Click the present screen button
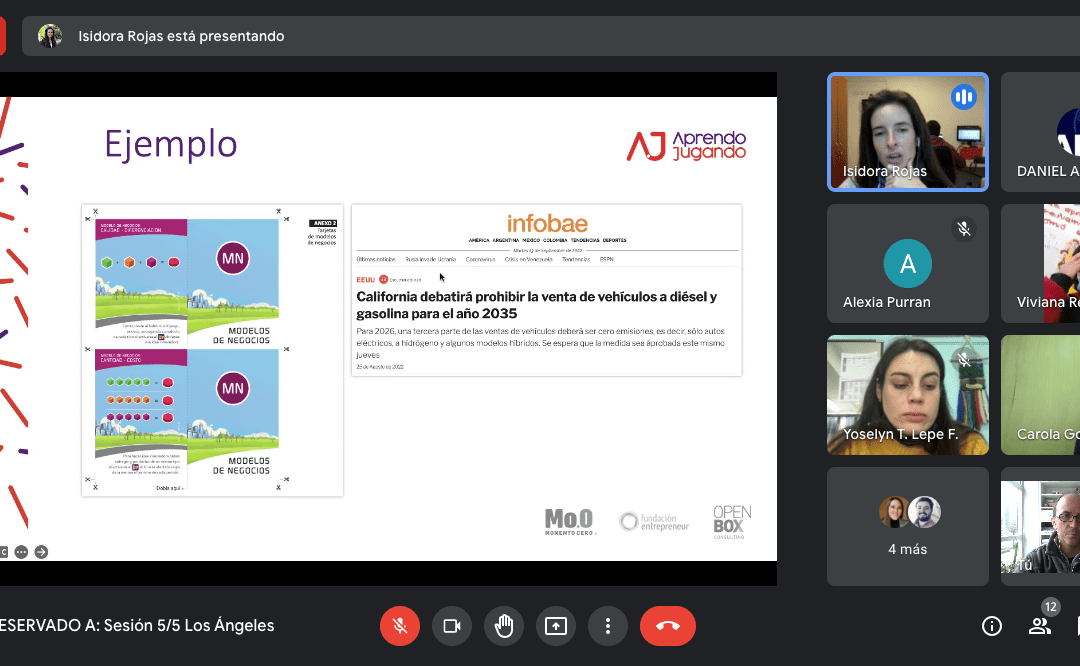 tap(556, 625)
